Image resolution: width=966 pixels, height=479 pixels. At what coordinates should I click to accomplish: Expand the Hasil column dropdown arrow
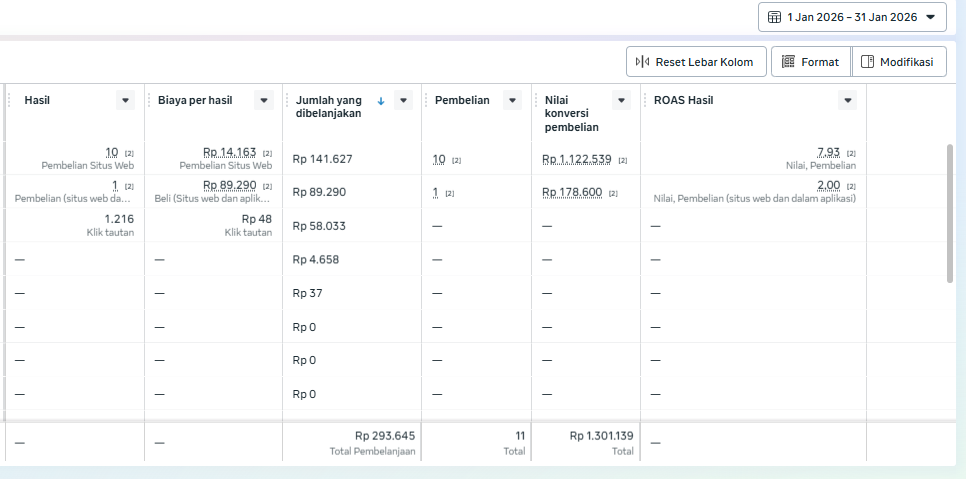point(125,100)
